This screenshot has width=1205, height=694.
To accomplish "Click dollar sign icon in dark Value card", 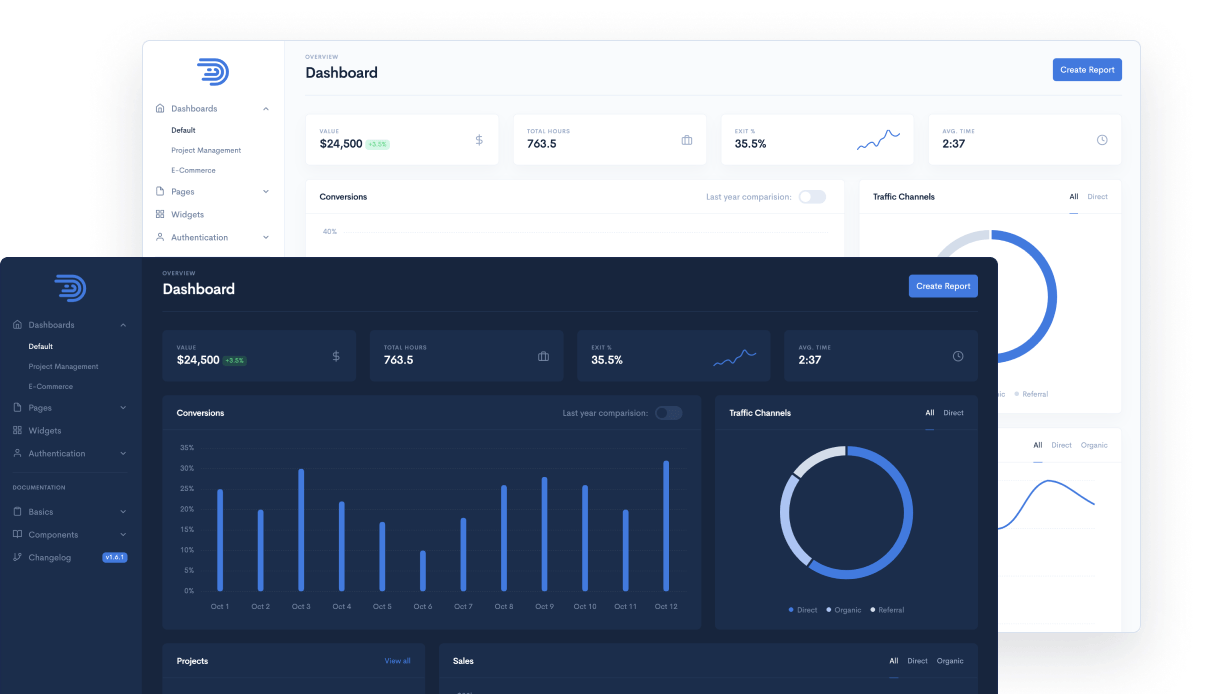I will 336,356.
